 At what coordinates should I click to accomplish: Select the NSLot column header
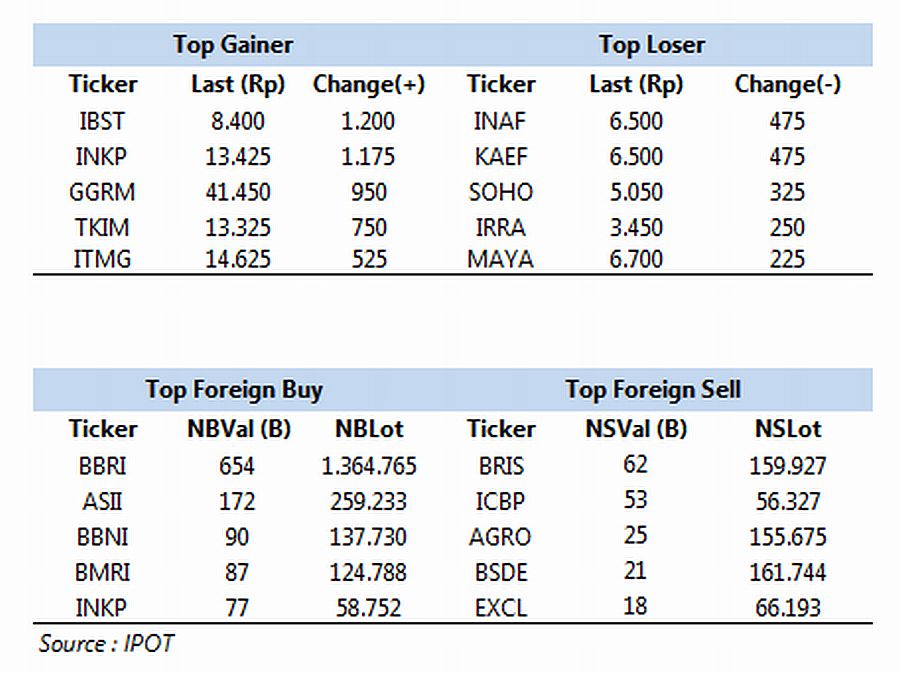coord(788,429)
